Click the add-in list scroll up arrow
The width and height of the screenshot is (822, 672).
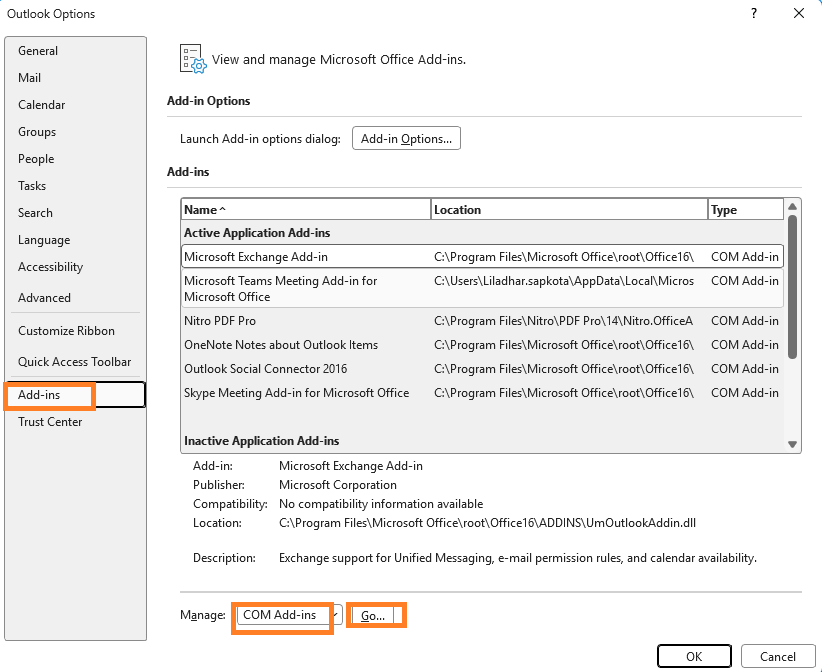point(792,207)
